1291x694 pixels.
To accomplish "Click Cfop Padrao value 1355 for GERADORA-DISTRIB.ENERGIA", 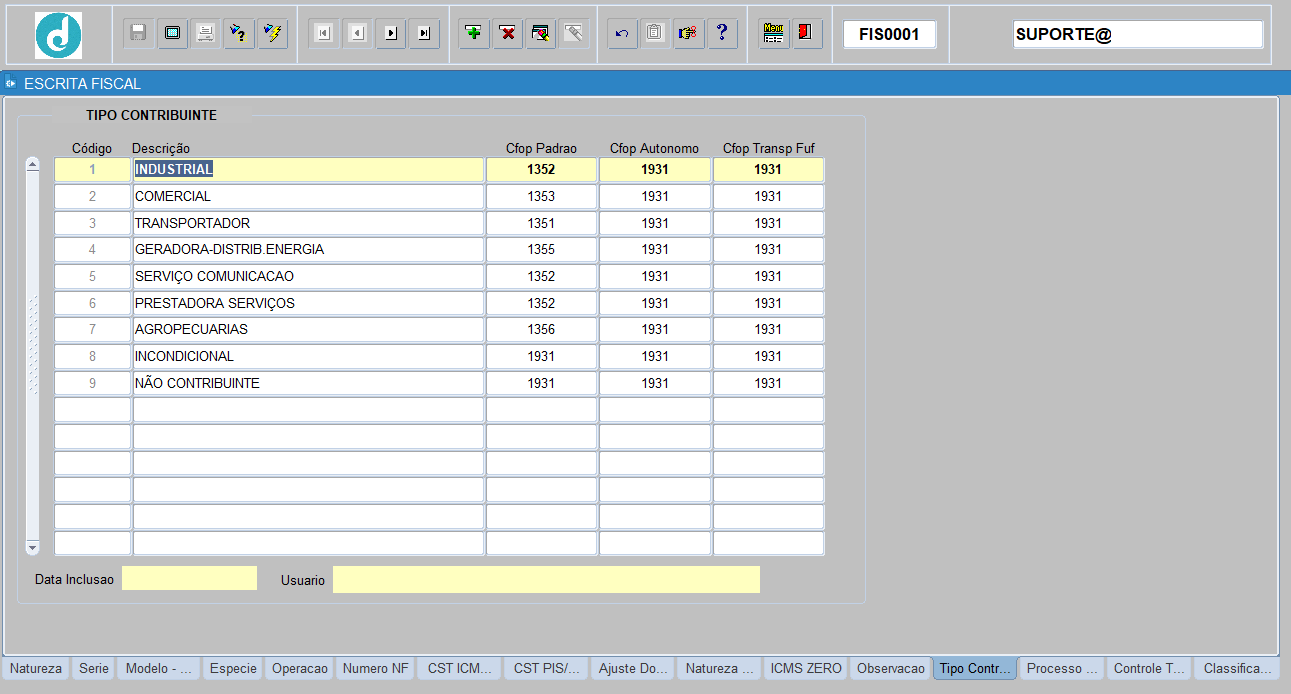I will (541, 250).
